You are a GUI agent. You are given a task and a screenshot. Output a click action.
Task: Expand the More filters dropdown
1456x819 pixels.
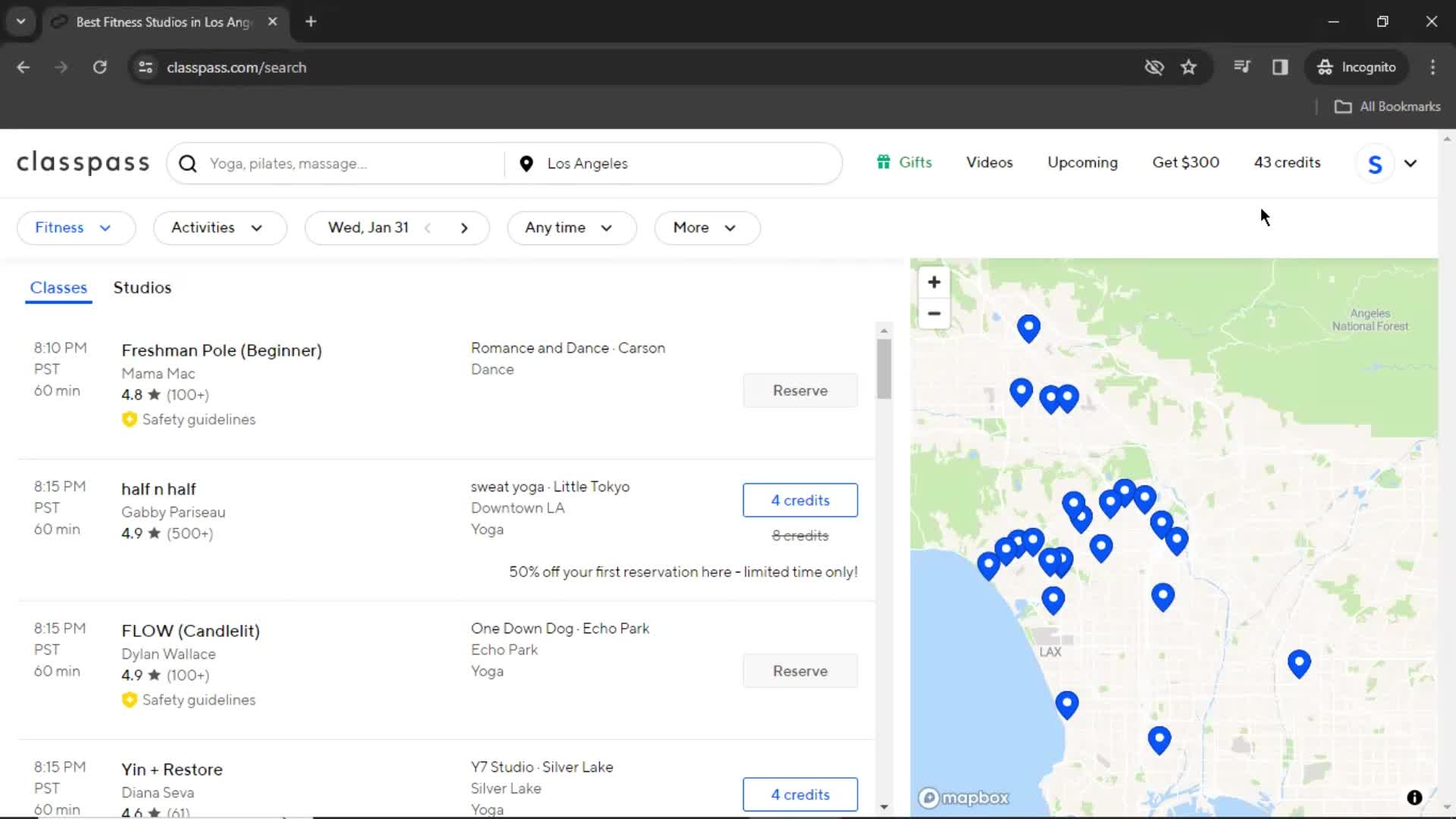click(x=707, y=228)
